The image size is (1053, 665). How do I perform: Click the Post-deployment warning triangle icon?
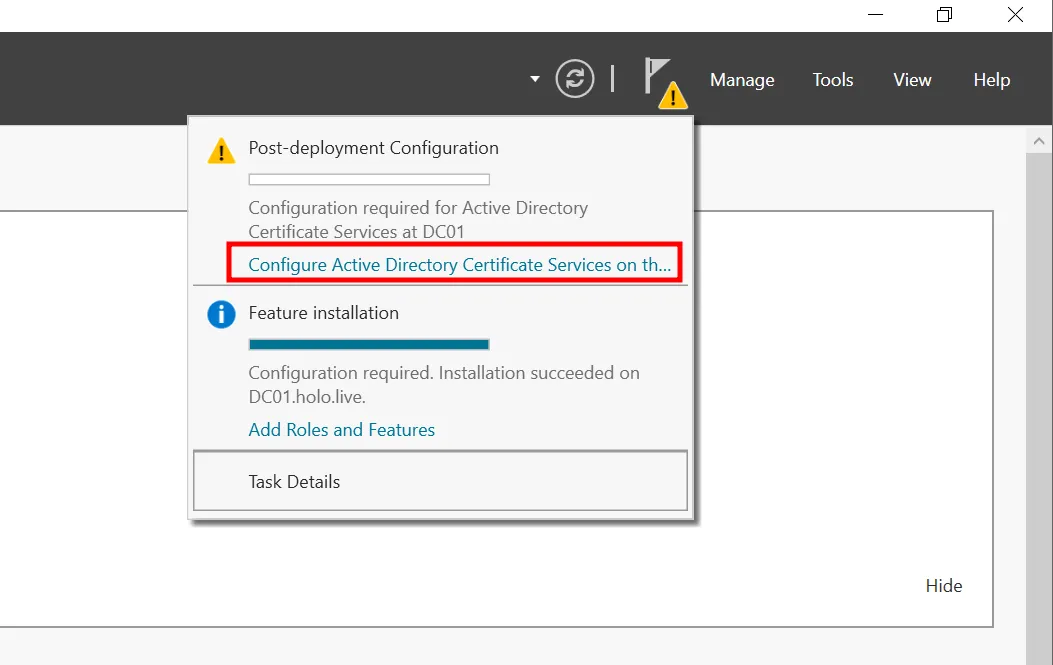[x=221, y=150]
